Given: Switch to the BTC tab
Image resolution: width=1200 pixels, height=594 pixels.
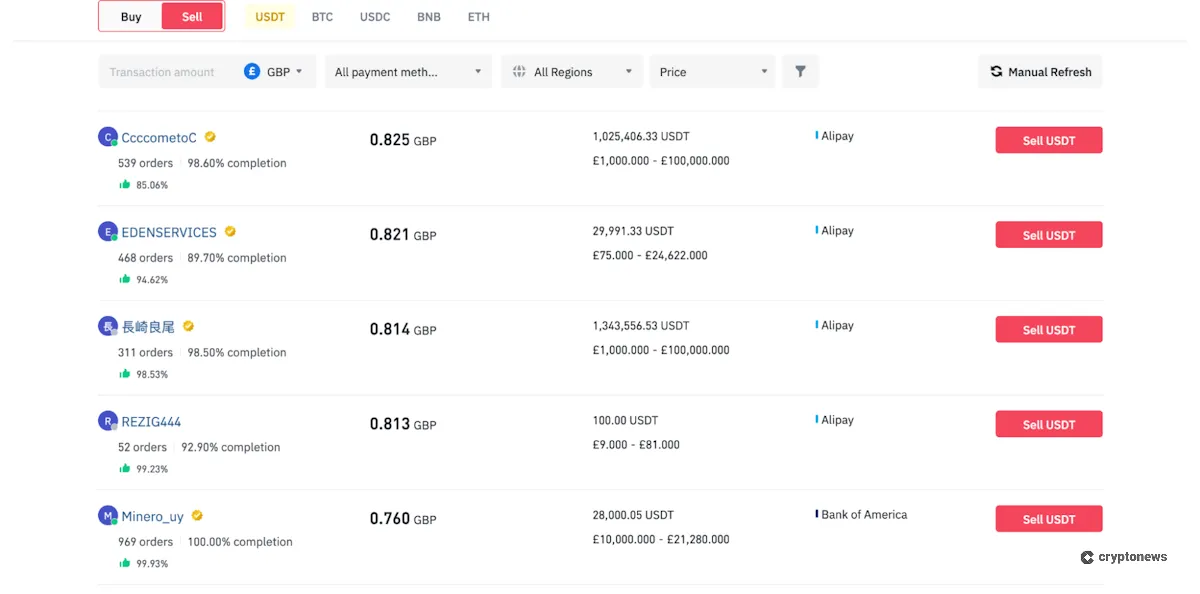Looking at the screenshot, I should (x=322, y=16).
